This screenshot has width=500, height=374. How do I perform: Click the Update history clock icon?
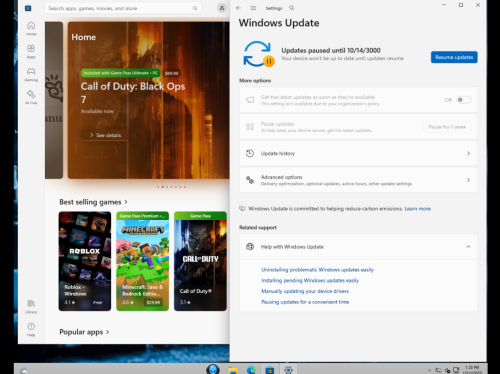tap(250, 153)
